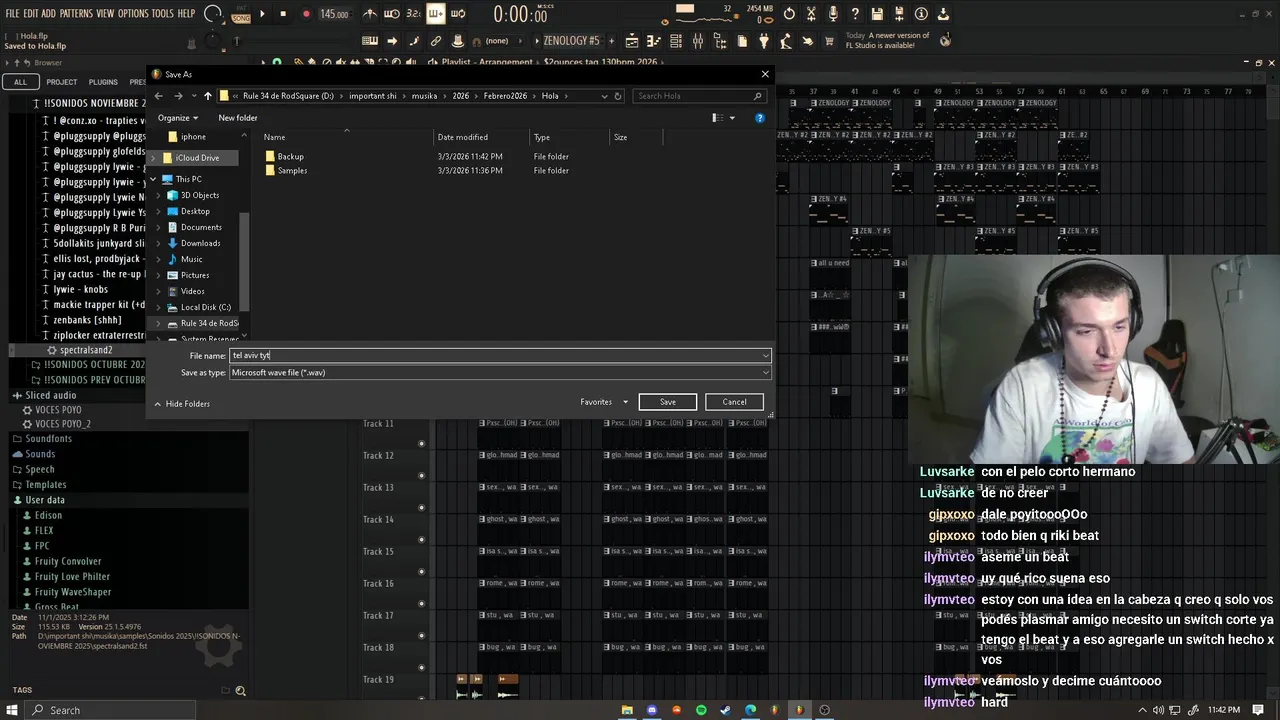This screenshot has height=720, width=1280.
Task: Click the red Record button
Action: click(x=305, y=14)
